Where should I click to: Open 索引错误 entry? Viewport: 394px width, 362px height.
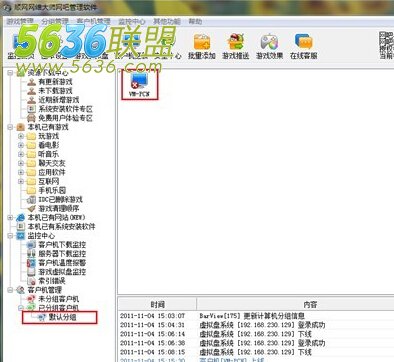52,281
